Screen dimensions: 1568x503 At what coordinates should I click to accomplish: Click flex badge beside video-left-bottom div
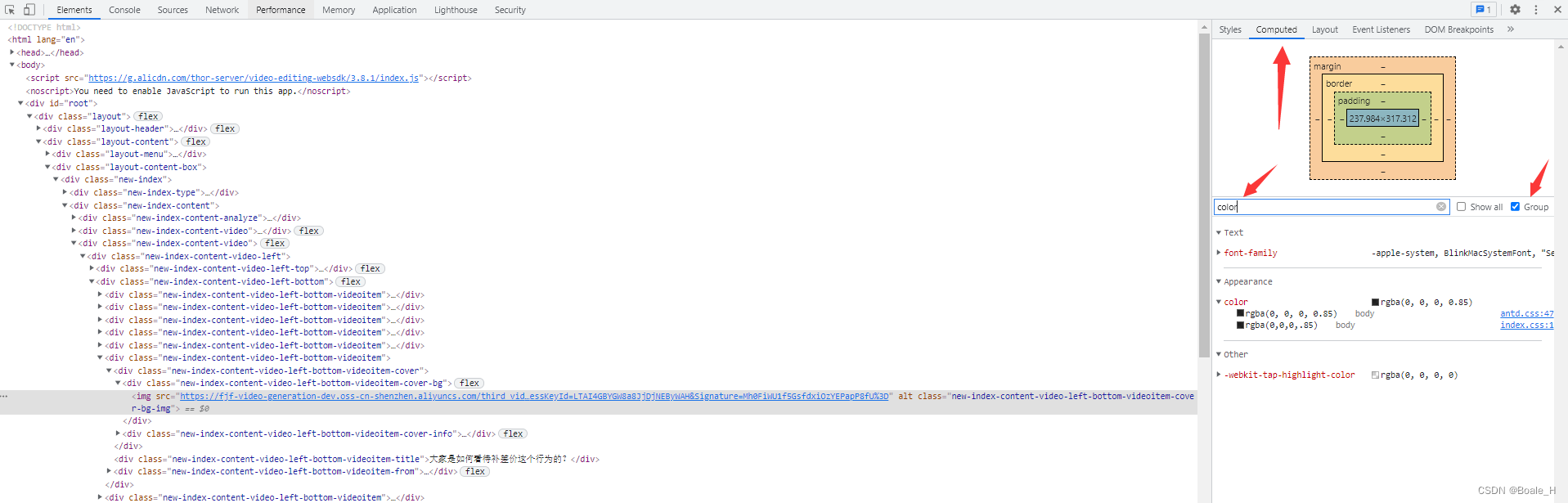point(351,281)
